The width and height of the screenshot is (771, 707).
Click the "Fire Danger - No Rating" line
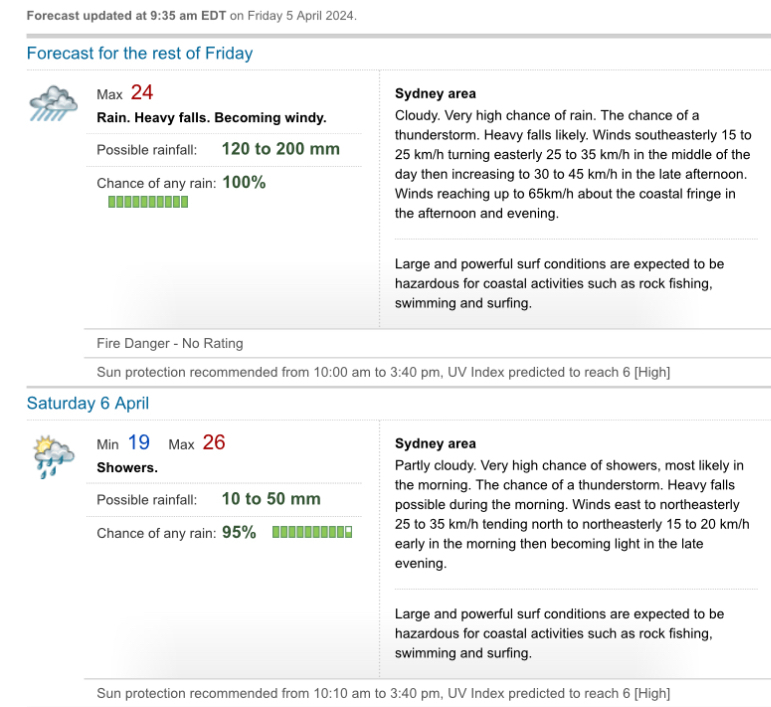170,343
